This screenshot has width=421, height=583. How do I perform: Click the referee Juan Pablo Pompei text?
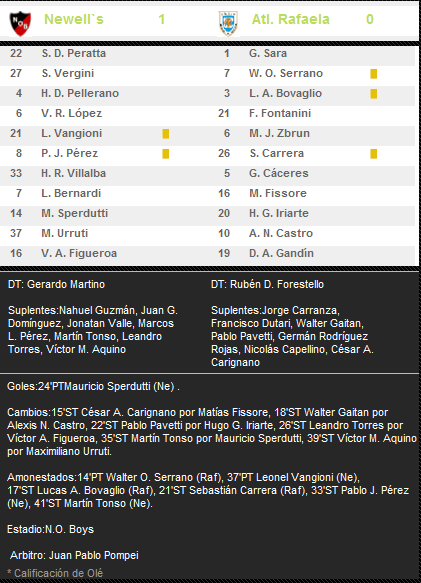pos(94,555)
